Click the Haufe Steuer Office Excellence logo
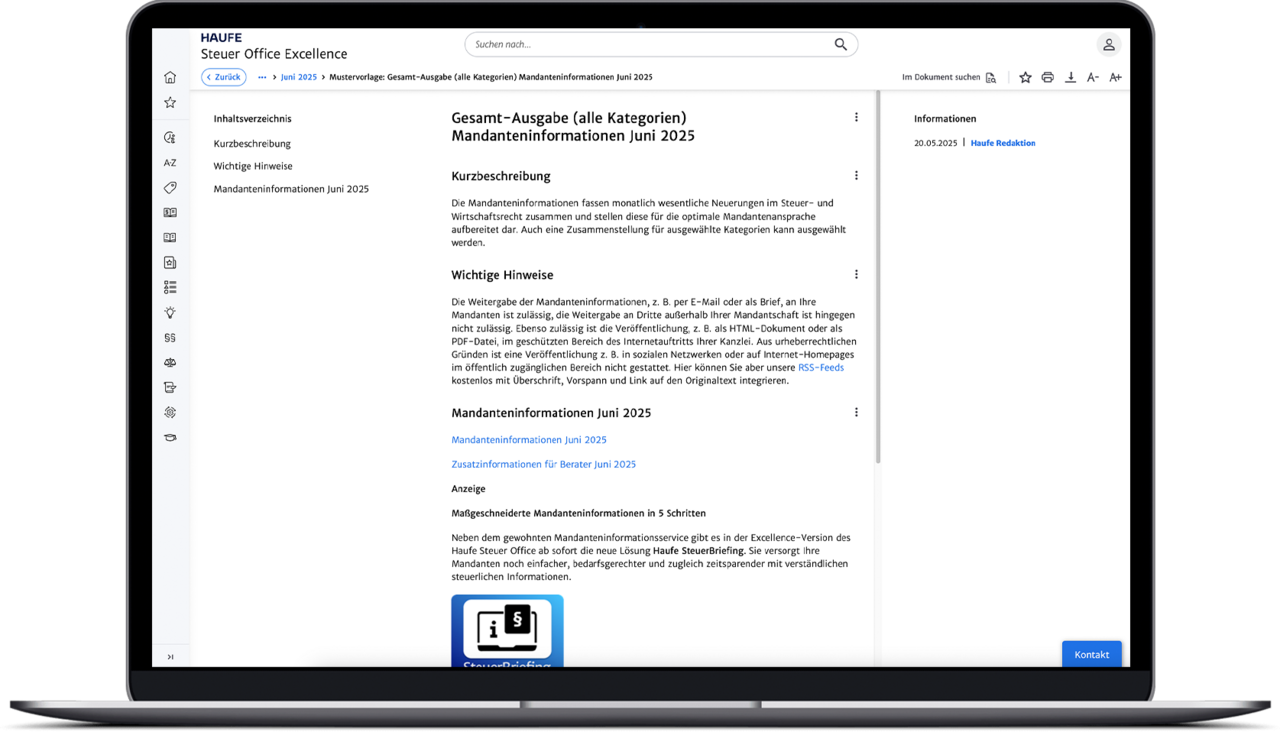Image resolution: width=1280 pixels, height=732 pixels. coord(274,46)
